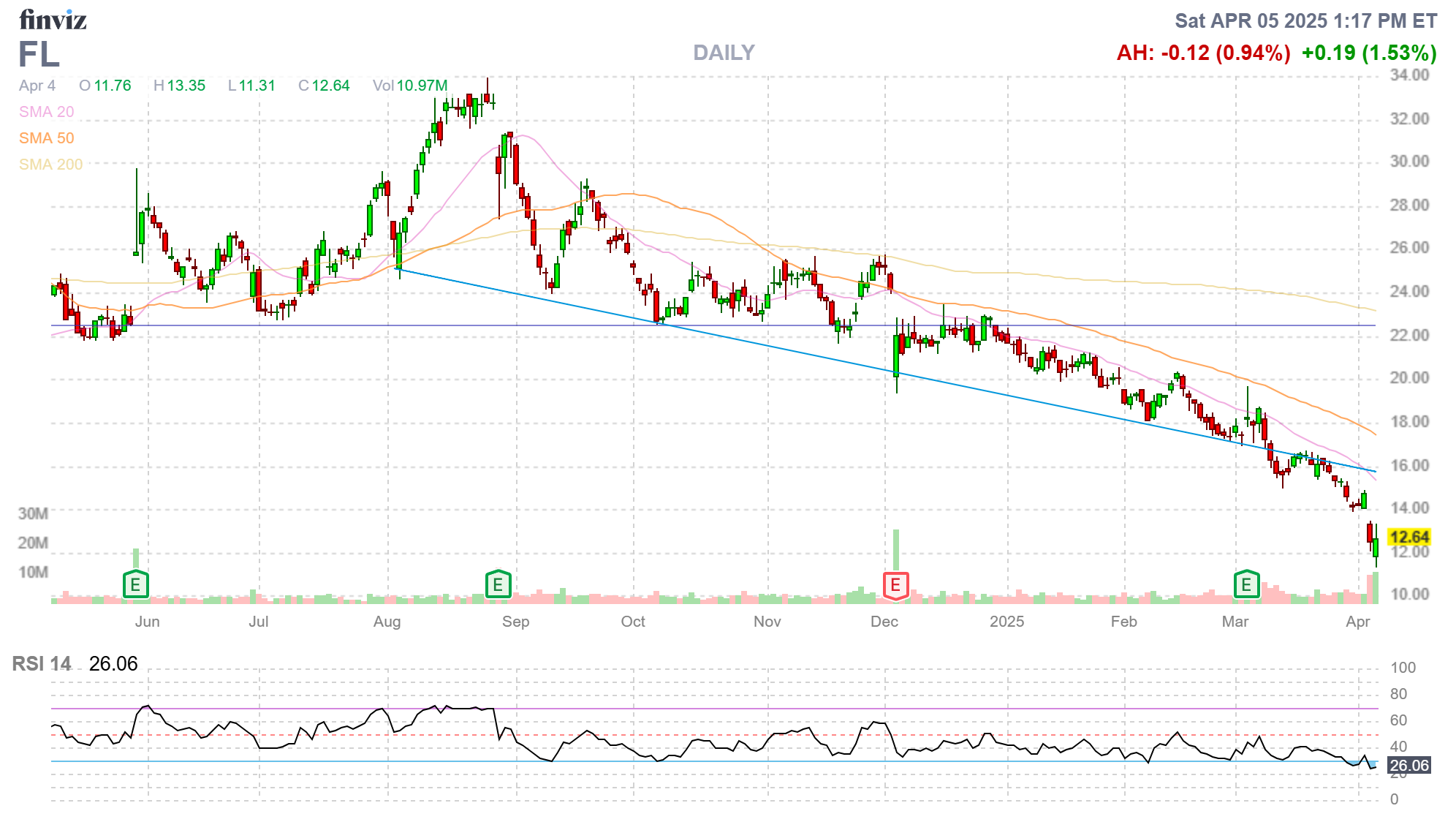Click the Vol 10.97M readout
Viewport: 1456px width, 822px height.
tap(409, 86)
